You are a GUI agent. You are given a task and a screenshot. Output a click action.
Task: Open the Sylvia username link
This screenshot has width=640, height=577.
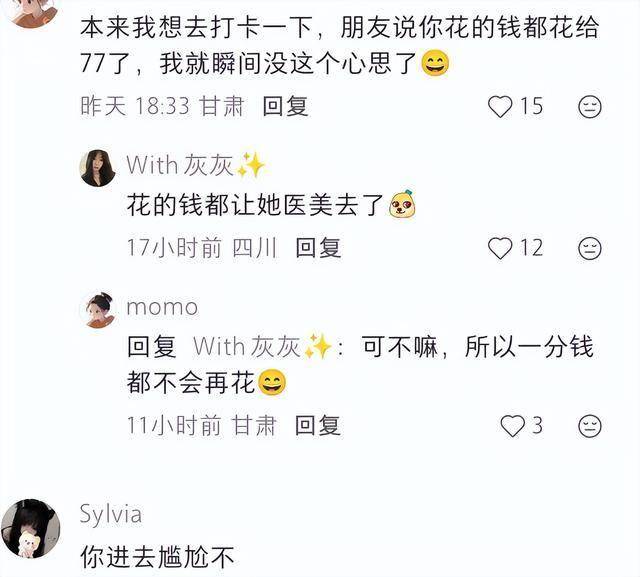point(111,515)
